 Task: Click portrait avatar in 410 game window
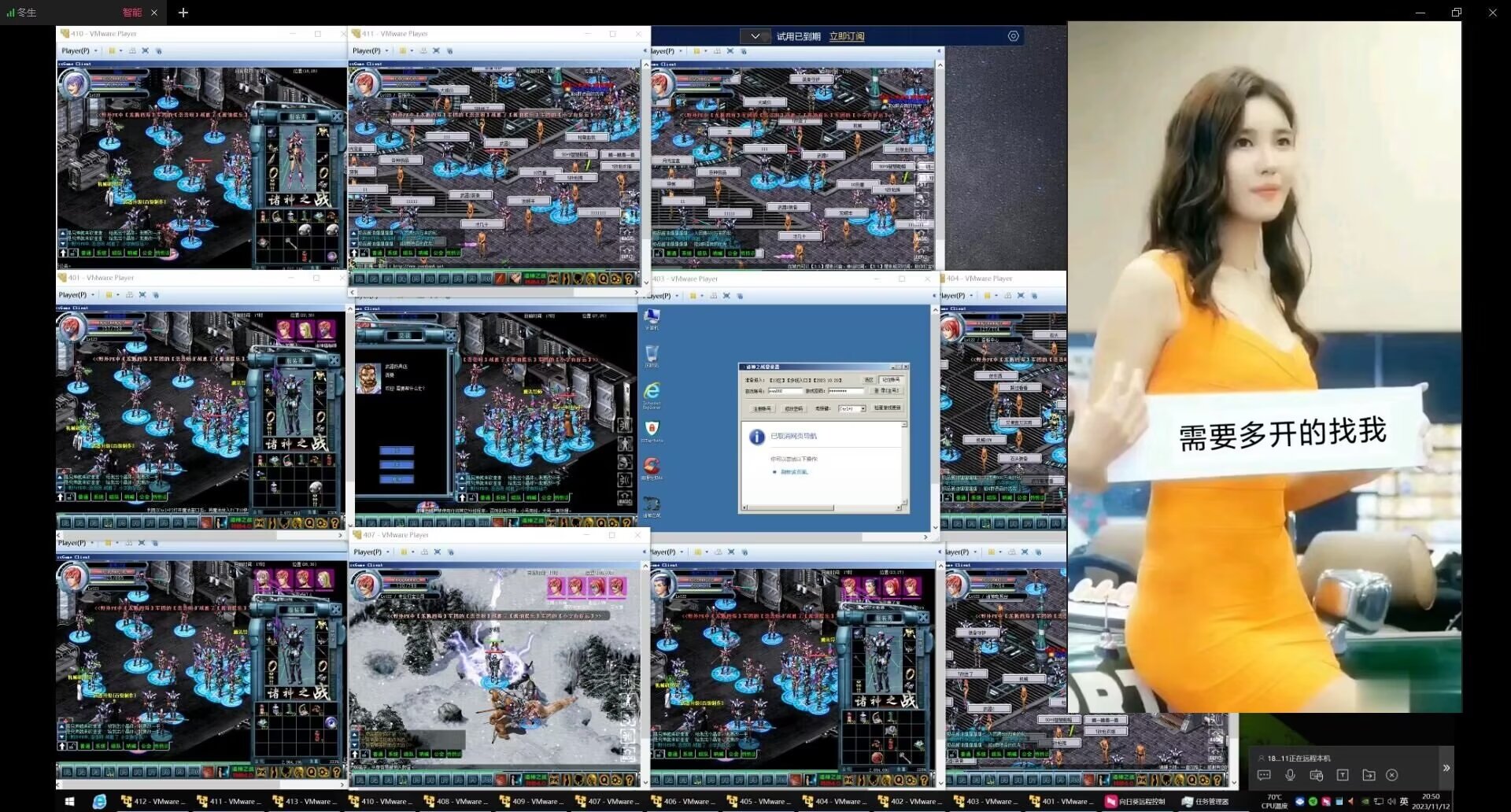76,83
